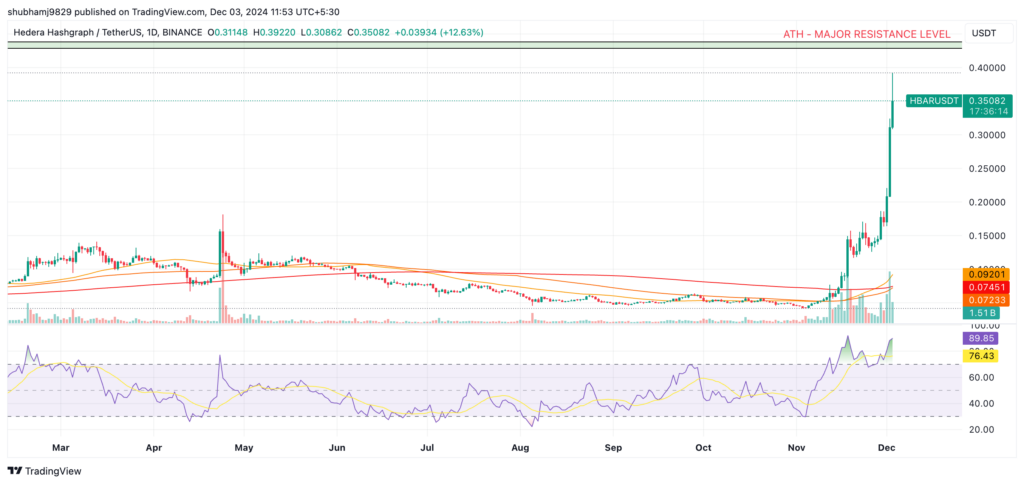This screenshot has width=1024, height=484.
Task: Click the yellow RSI average value 76.43
Action: click(x=981, y=356)
